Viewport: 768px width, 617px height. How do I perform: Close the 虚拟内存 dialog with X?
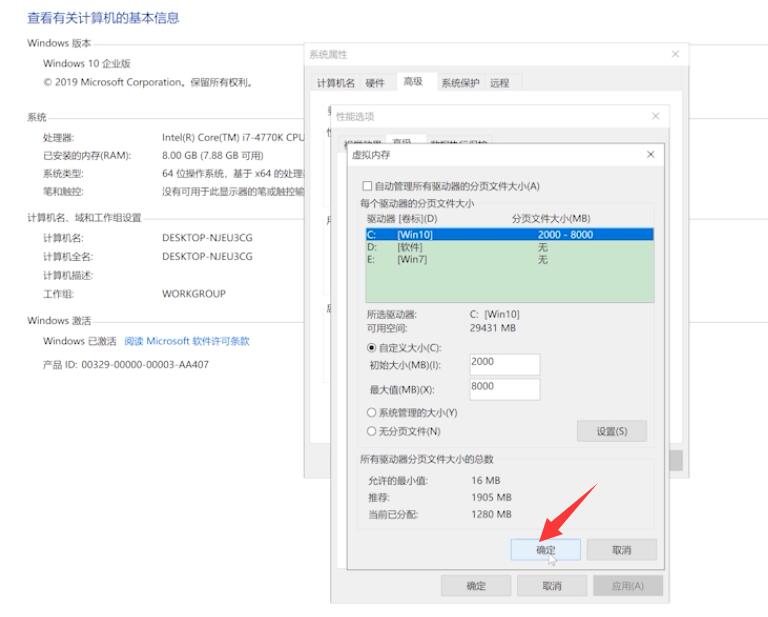pyautogui.click(x=650, y=155)
